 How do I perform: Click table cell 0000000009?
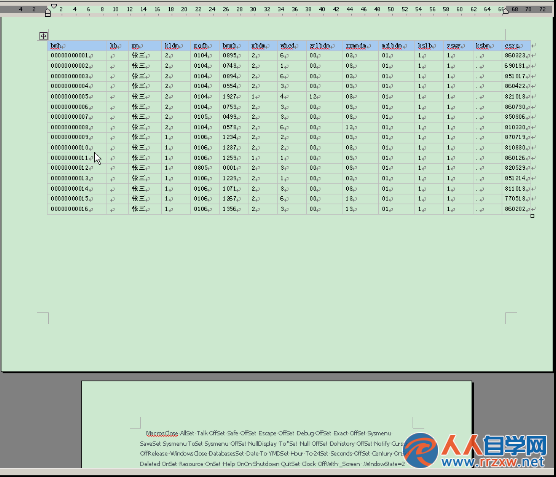[77, 137]
